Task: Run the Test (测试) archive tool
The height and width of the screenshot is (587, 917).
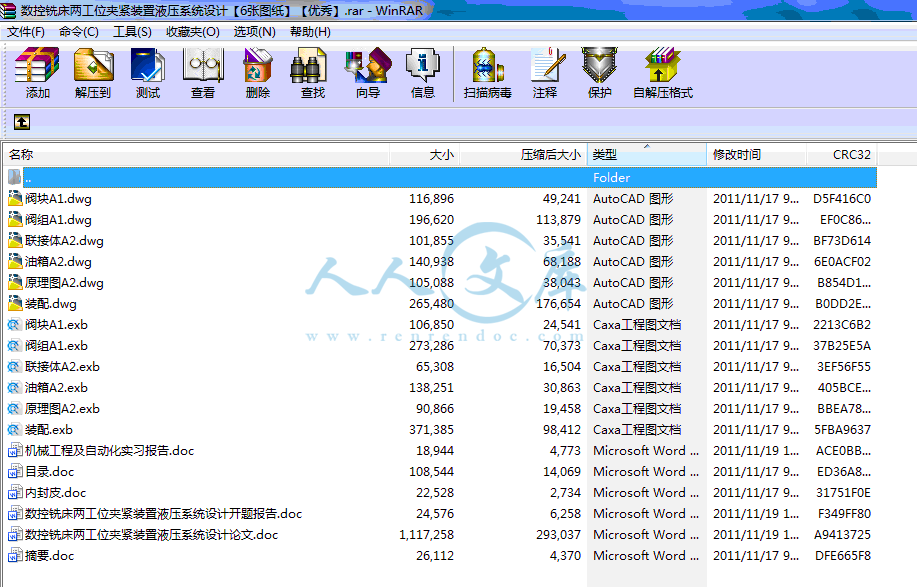Action: point(148,64)
